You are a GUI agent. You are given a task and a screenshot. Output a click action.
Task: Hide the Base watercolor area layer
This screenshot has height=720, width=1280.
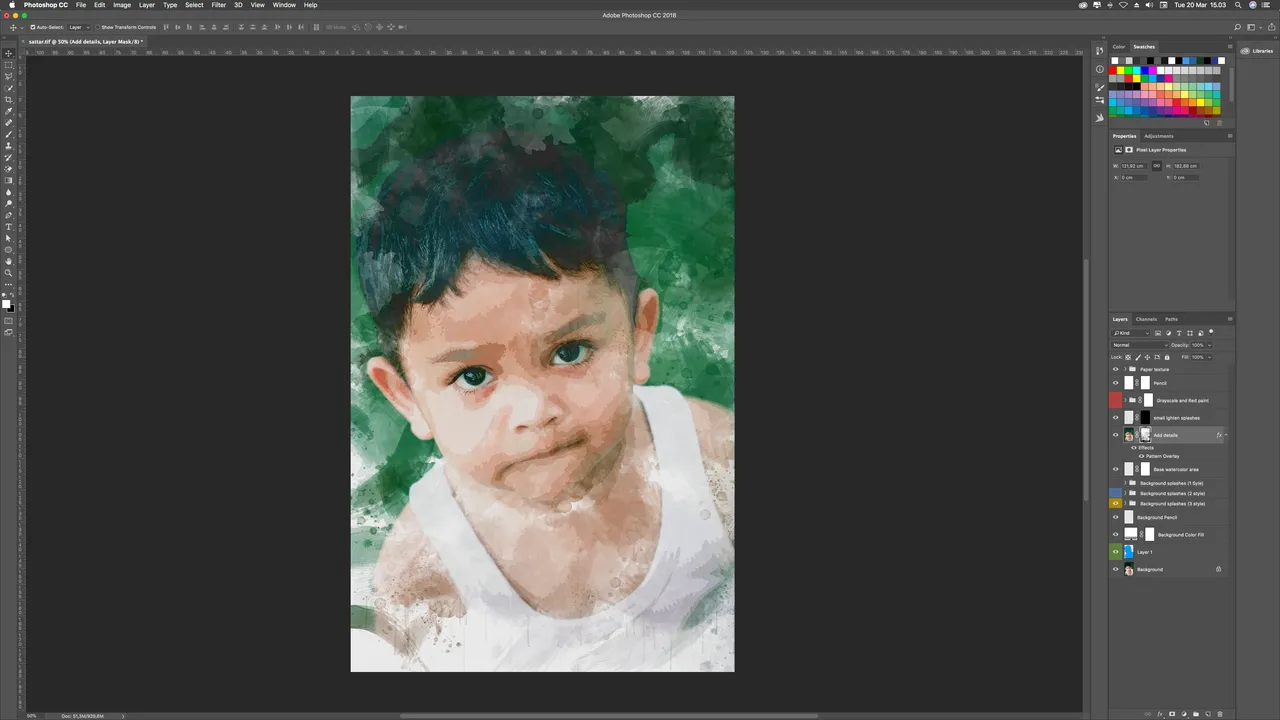pos(1116,469)
